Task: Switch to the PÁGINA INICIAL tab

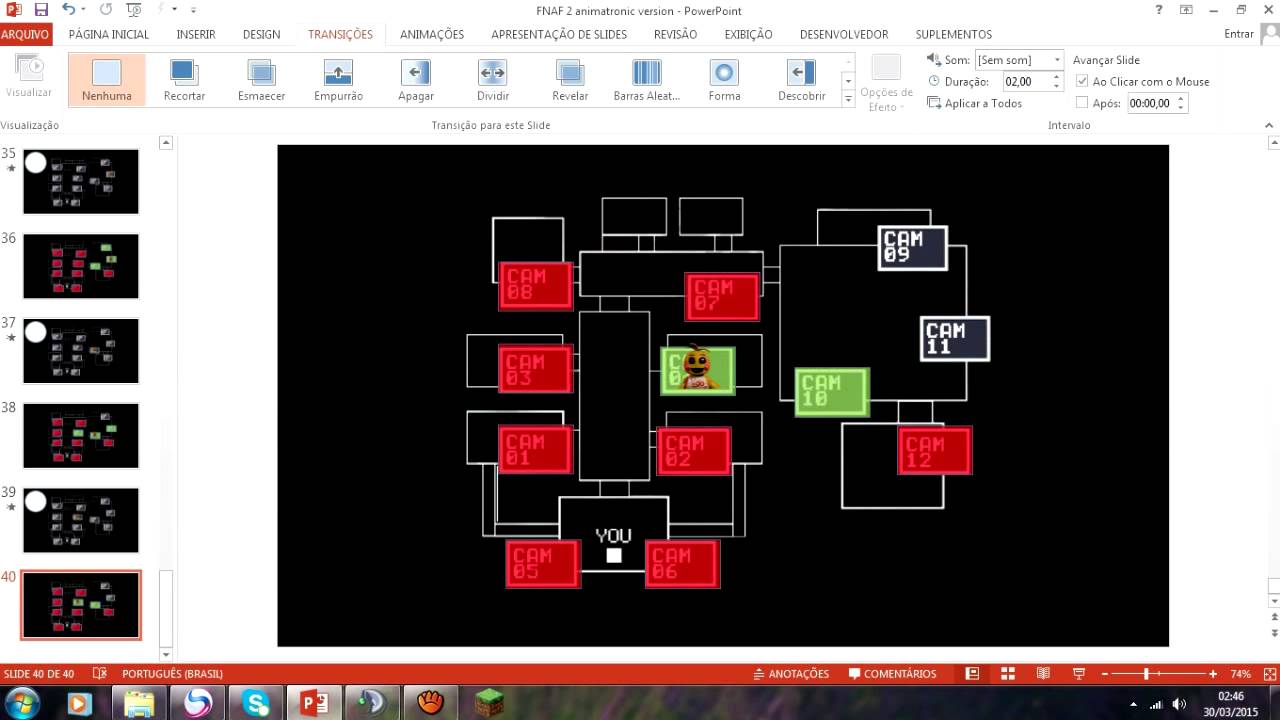Action: click(x=109, y=34)
